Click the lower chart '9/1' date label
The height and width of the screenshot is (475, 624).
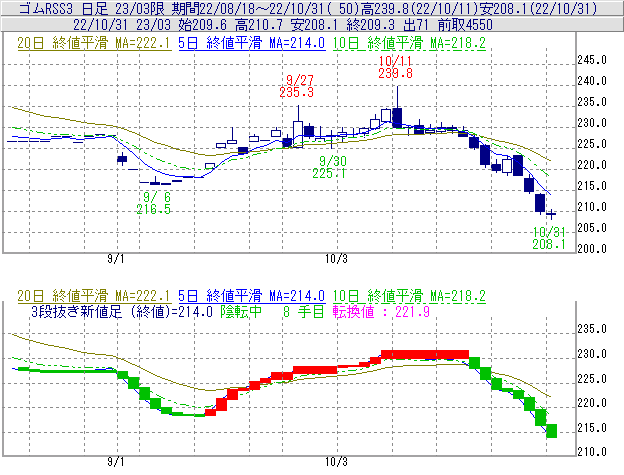point(116,462)
